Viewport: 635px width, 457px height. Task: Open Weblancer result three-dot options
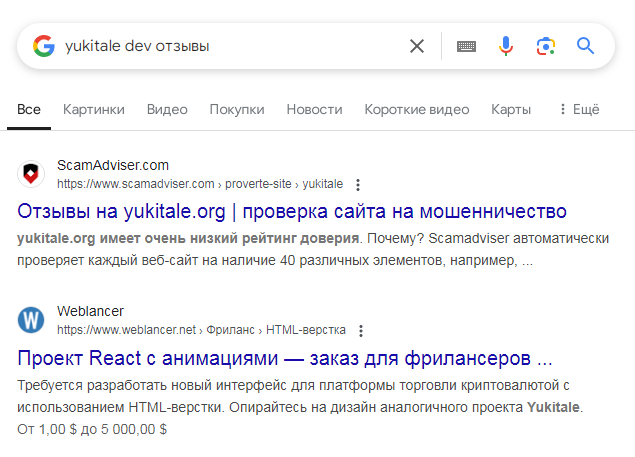tap(361, 331)
